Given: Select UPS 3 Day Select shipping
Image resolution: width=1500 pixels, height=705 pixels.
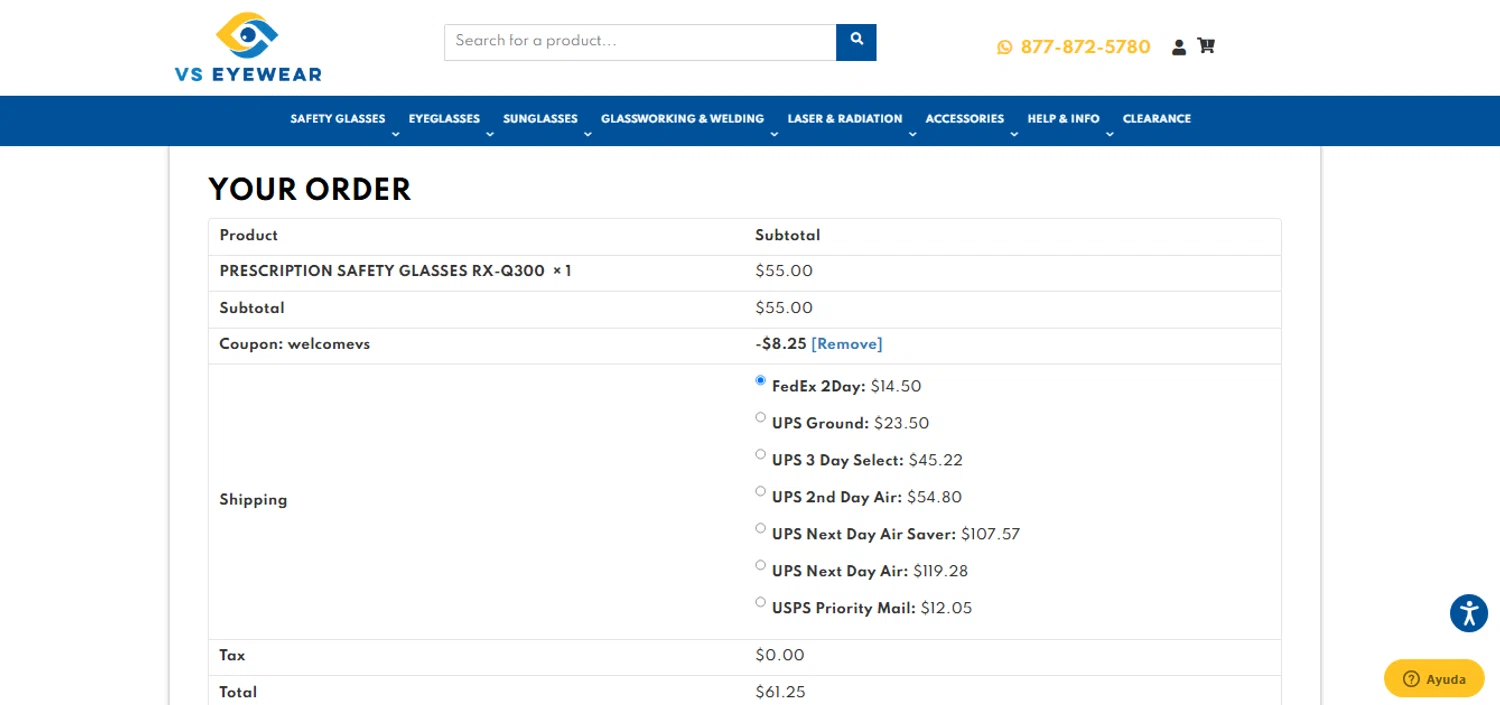Looking at the screenshot, I should point(761,455).
